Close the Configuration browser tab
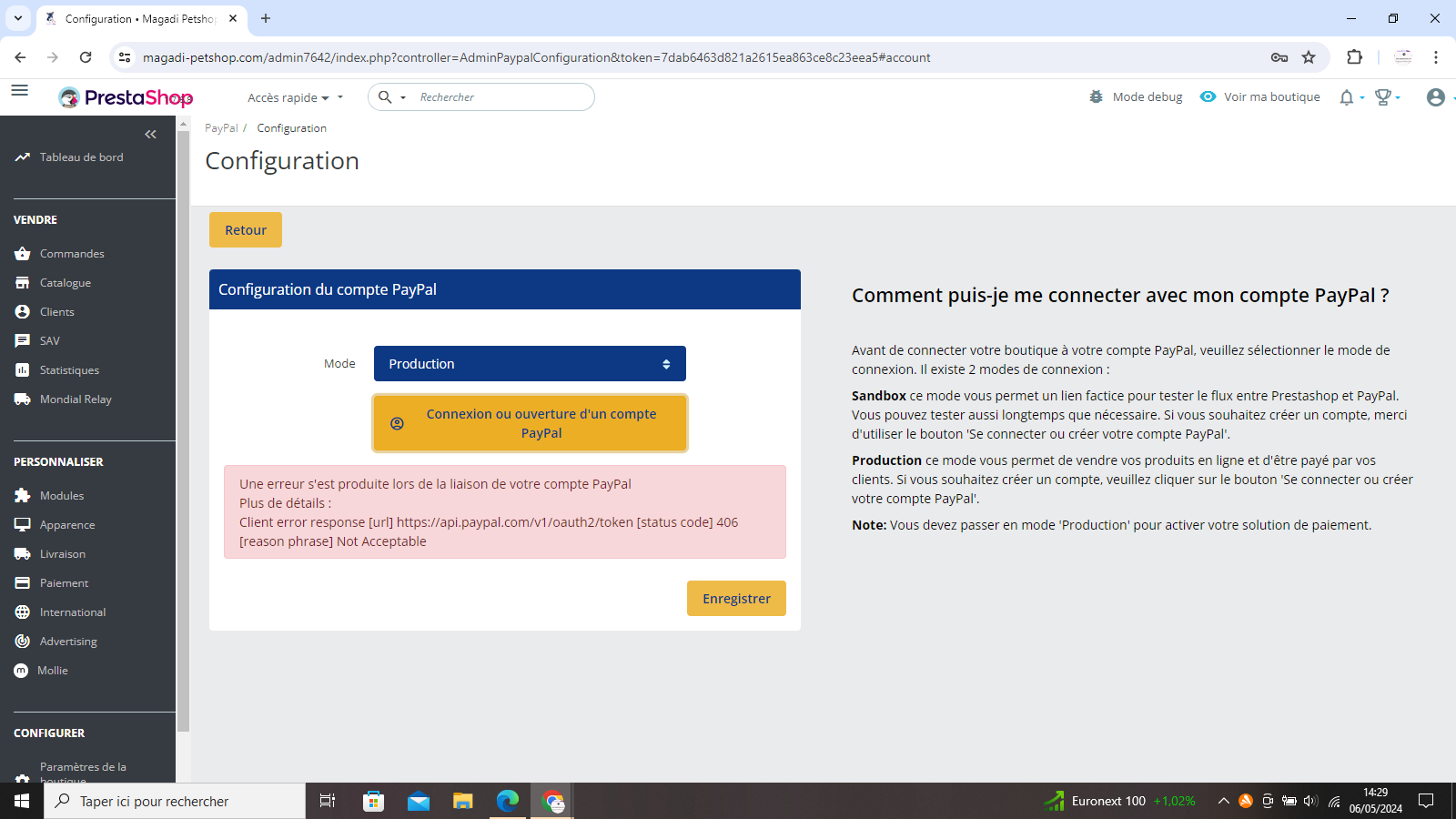Viewport: 1456px width, 819px height. pos(233,18)
